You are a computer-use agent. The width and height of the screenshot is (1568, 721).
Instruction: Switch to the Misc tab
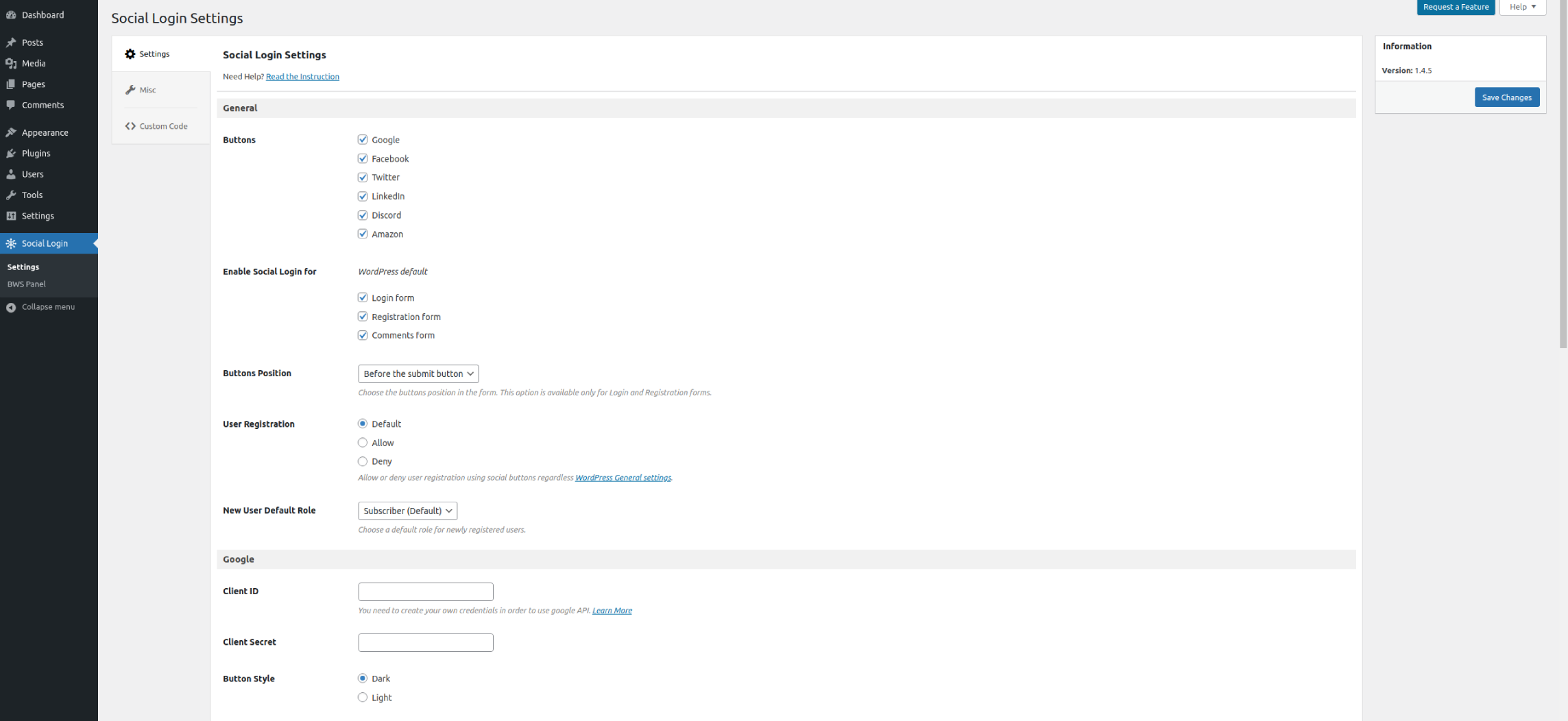(161, 90)
